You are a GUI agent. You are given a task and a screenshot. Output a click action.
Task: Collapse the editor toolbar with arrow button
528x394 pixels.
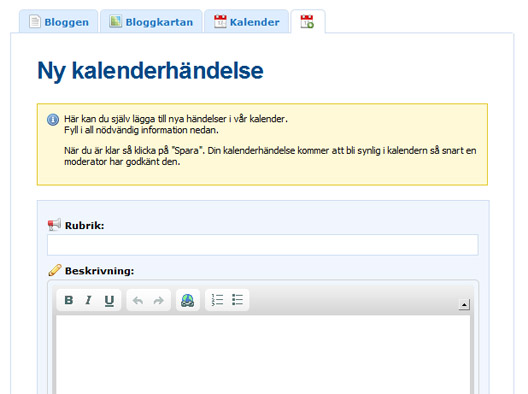point(464,305)
